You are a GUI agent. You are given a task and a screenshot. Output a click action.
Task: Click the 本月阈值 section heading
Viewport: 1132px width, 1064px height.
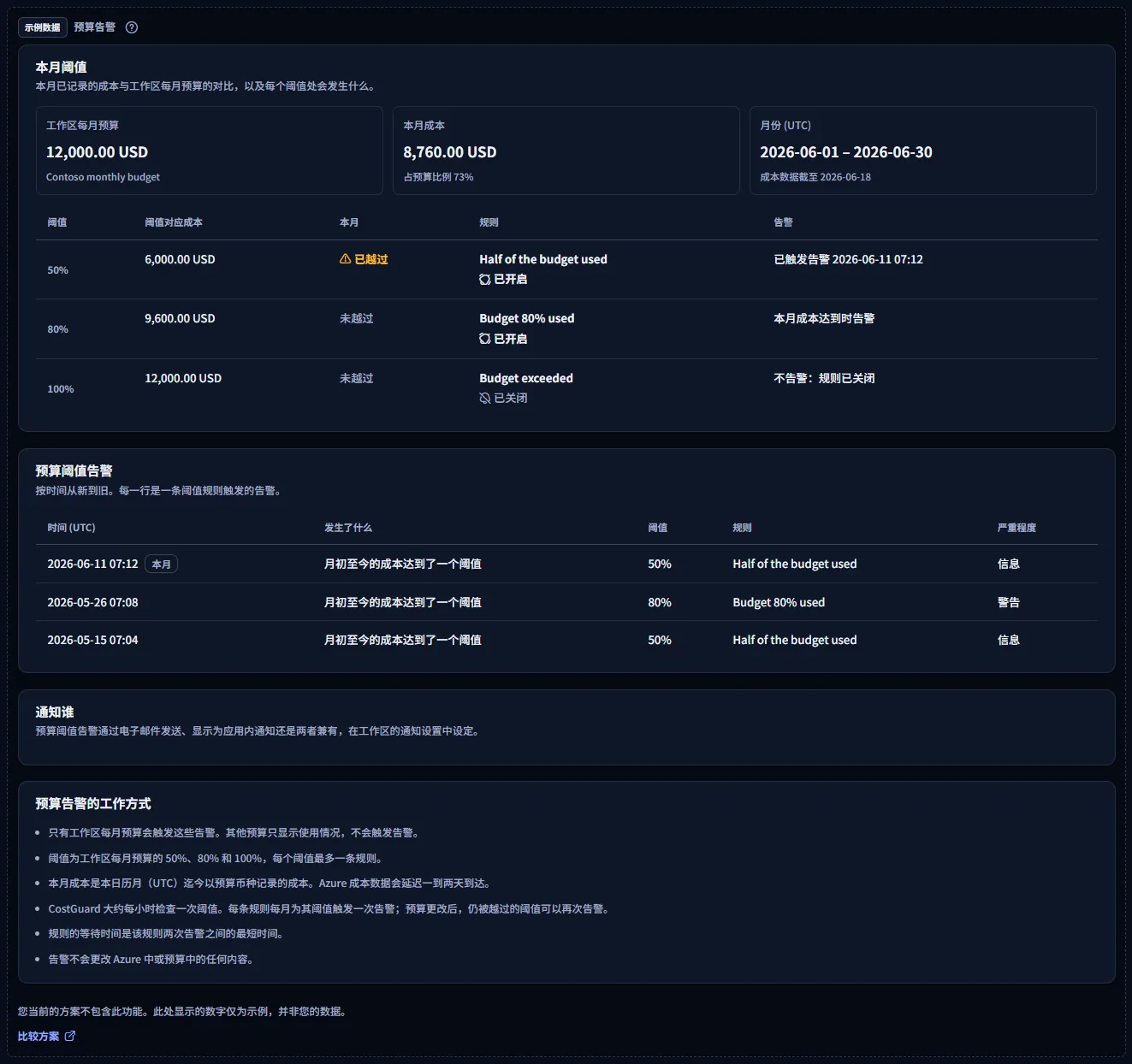pyautogui.click(x=61, y=67)
